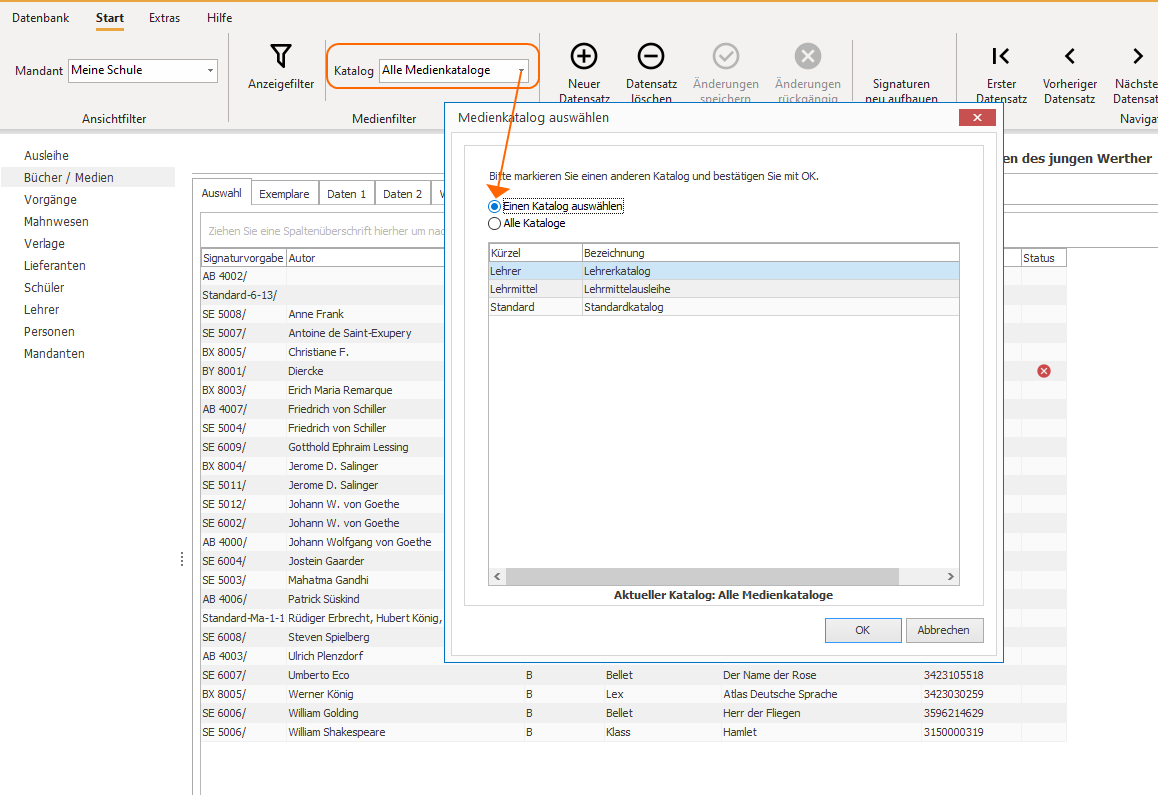This screenshot has height=795, width=1158.
Task: Go to next record arrow icon
Action: (x=1137, y=56)
